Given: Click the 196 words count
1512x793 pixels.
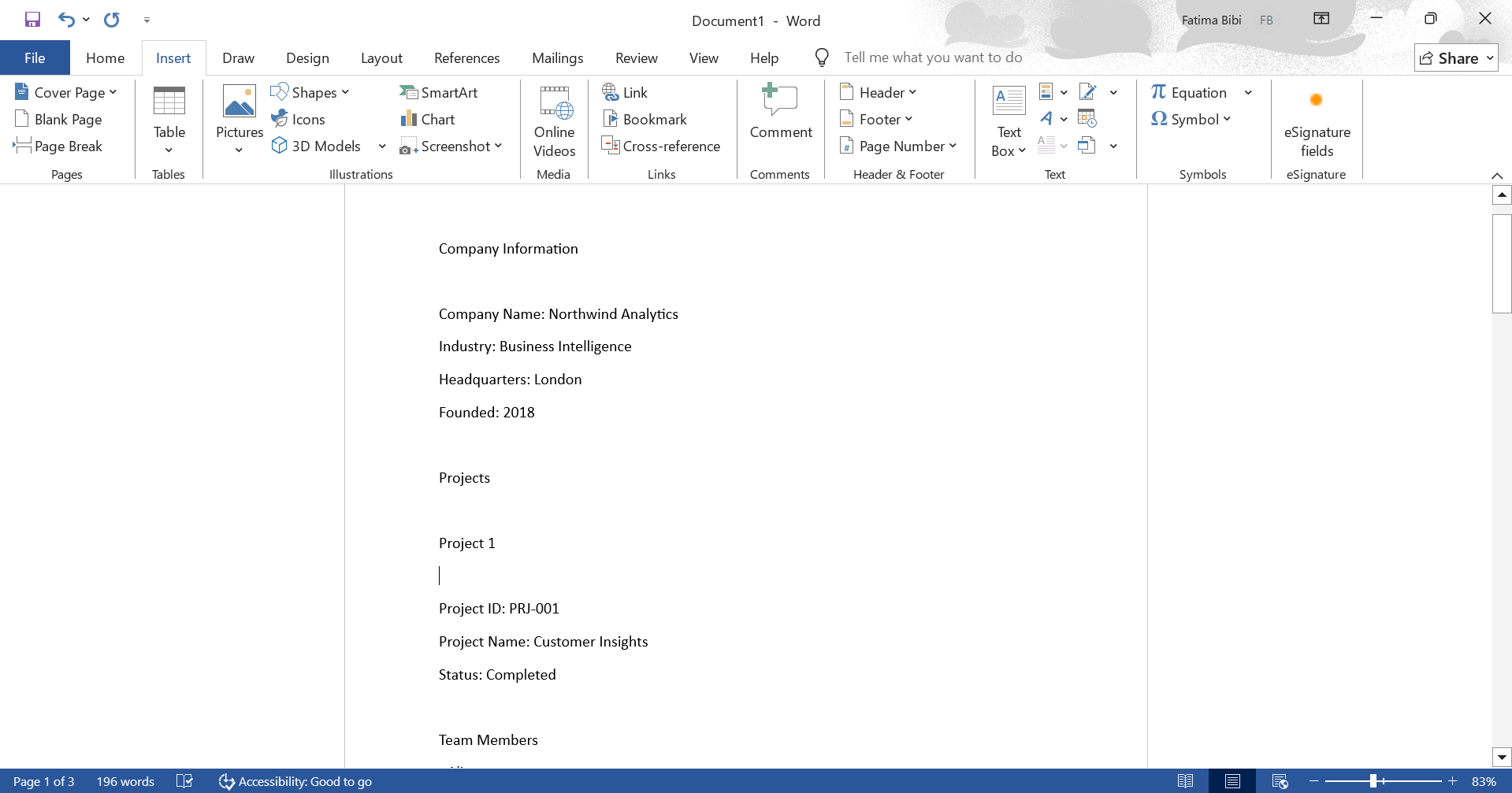Looking at the screenshot, I should (x=125, y=781).
